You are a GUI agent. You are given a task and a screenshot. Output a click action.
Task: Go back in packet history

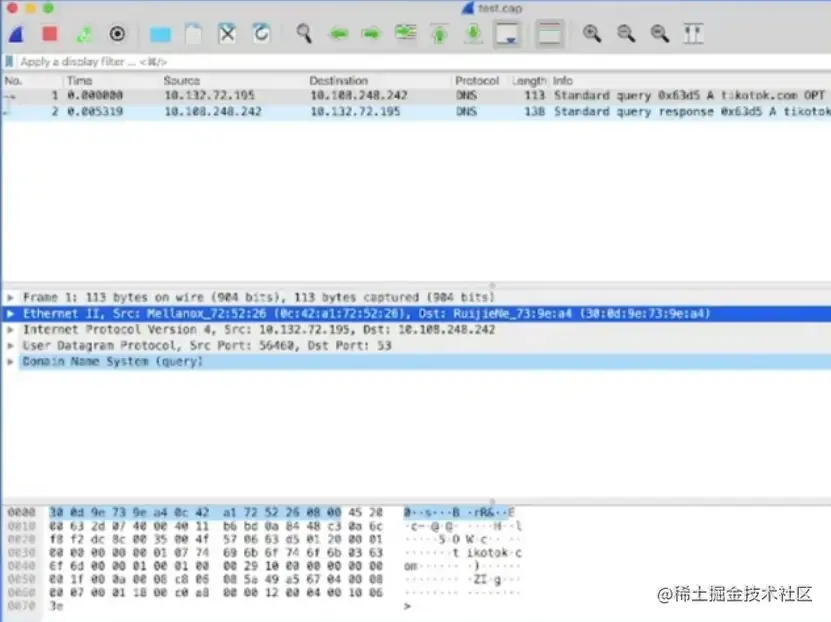pos(338,34)
